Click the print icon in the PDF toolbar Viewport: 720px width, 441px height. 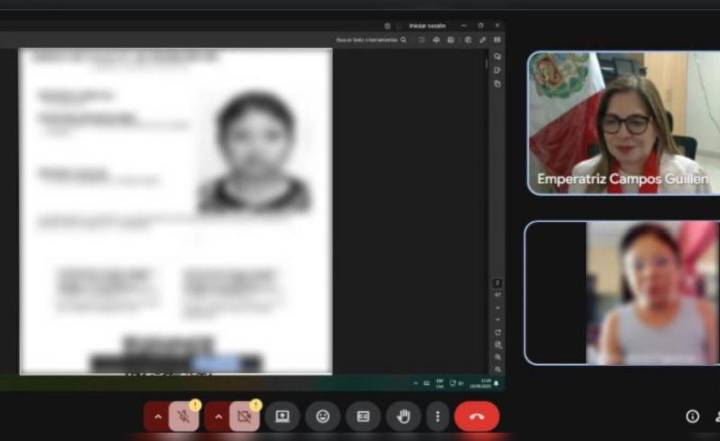[x=436, y=40]
